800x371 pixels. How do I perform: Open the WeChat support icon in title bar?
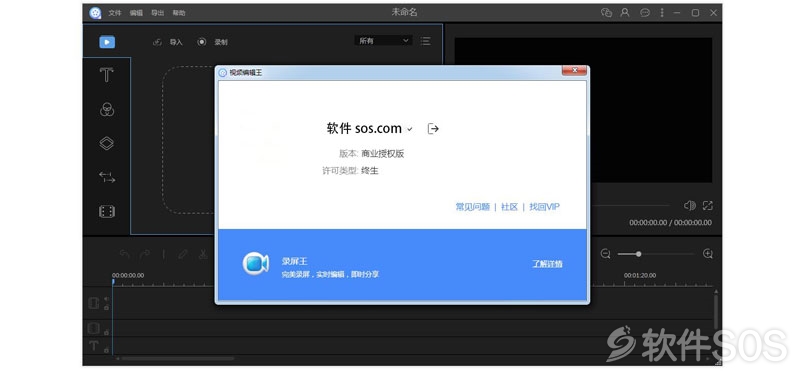[x=606, y=13]
